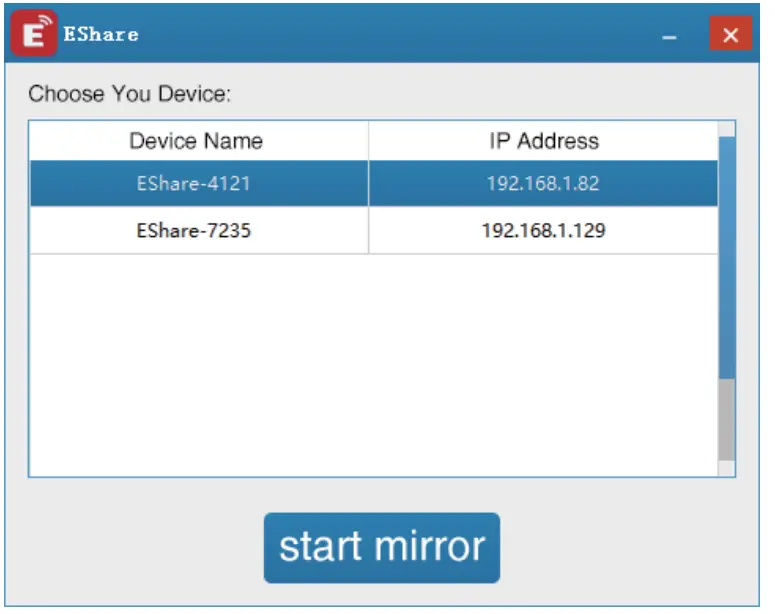Close the EShare window
This screenshot has height=614, width=775.
click(730, 35)
